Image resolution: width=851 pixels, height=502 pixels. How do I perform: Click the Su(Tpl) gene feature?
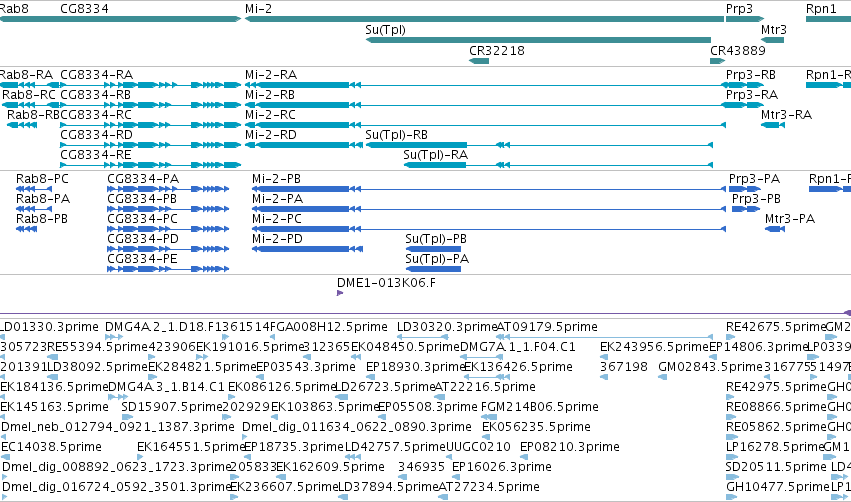click(x=538, y=40)
